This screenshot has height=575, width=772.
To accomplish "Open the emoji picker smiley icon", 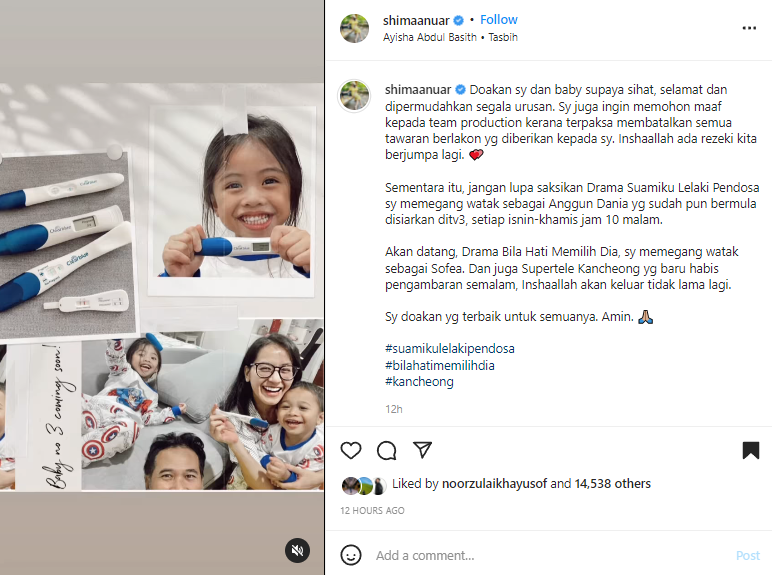I will pos(351,555).
